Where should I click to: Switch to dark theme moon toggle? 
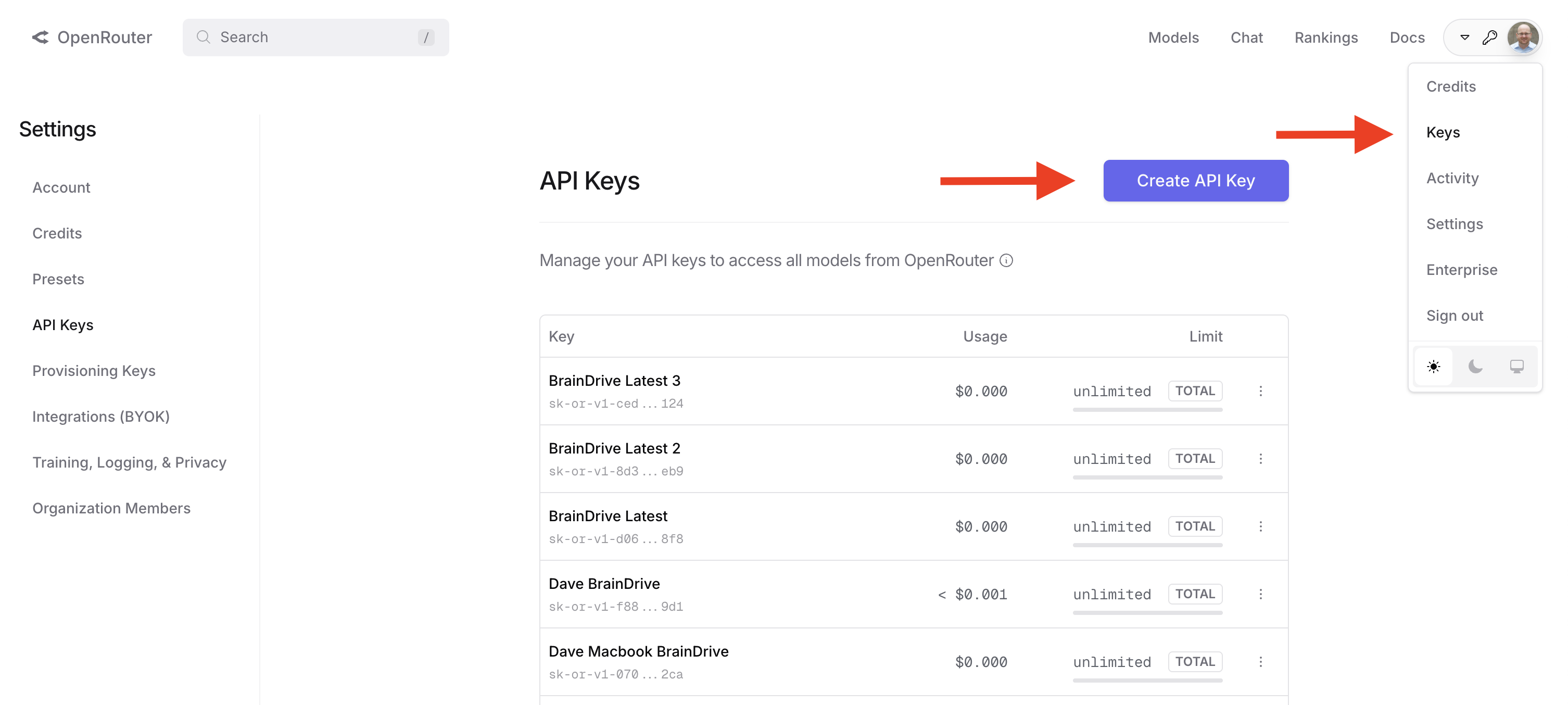[x=1475, y=367]
